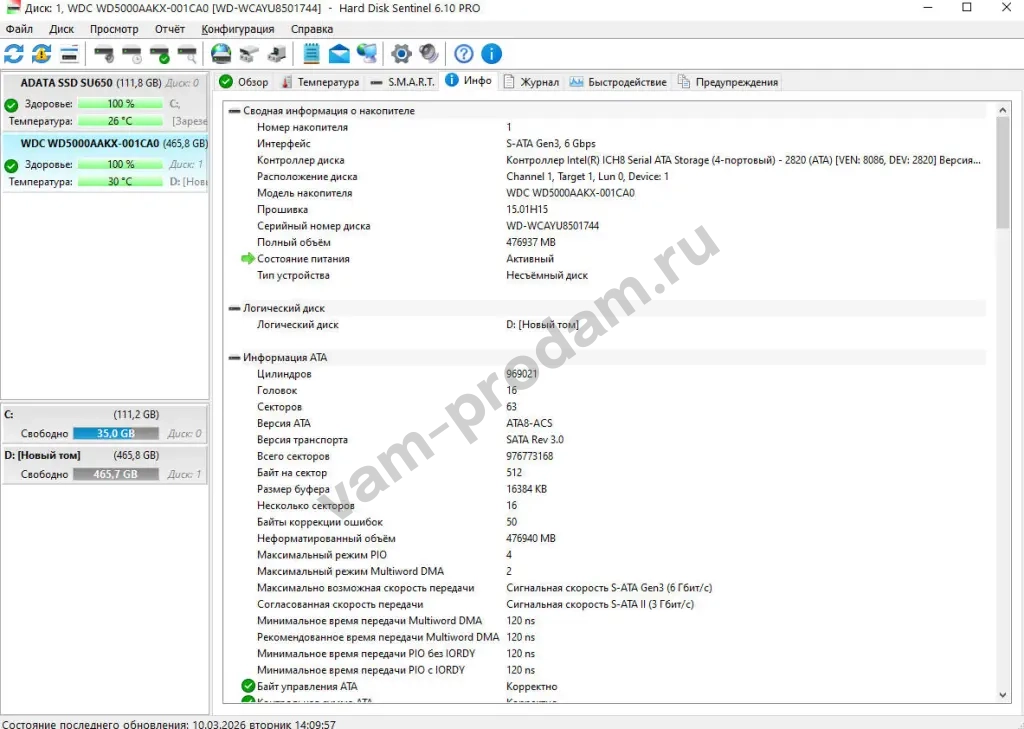This screenshot has width=1024, height=729.
Task: Collapse the Логический диск section
Action: click(x=234, y=308)
